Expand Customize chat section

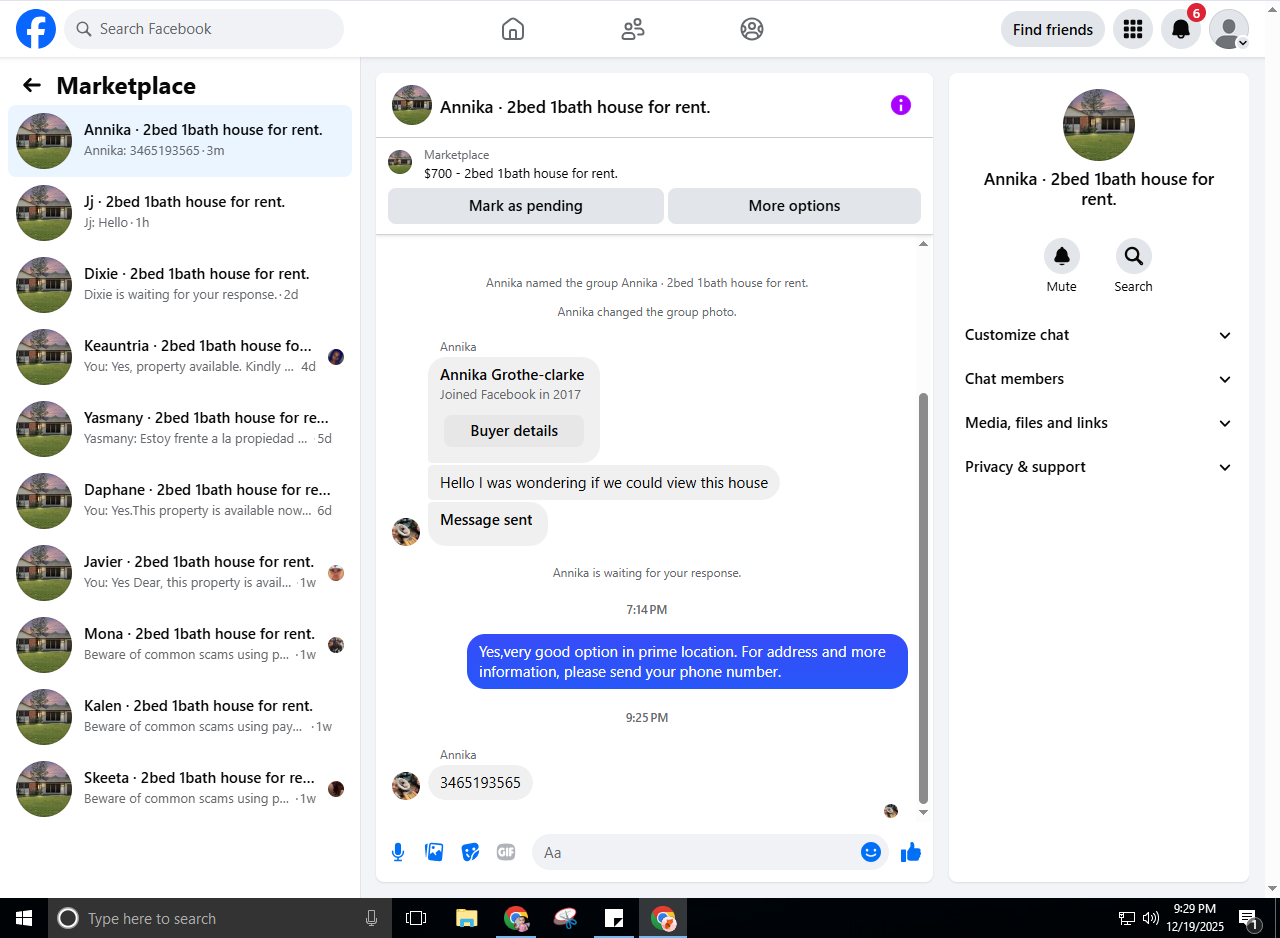point(1098,335)
